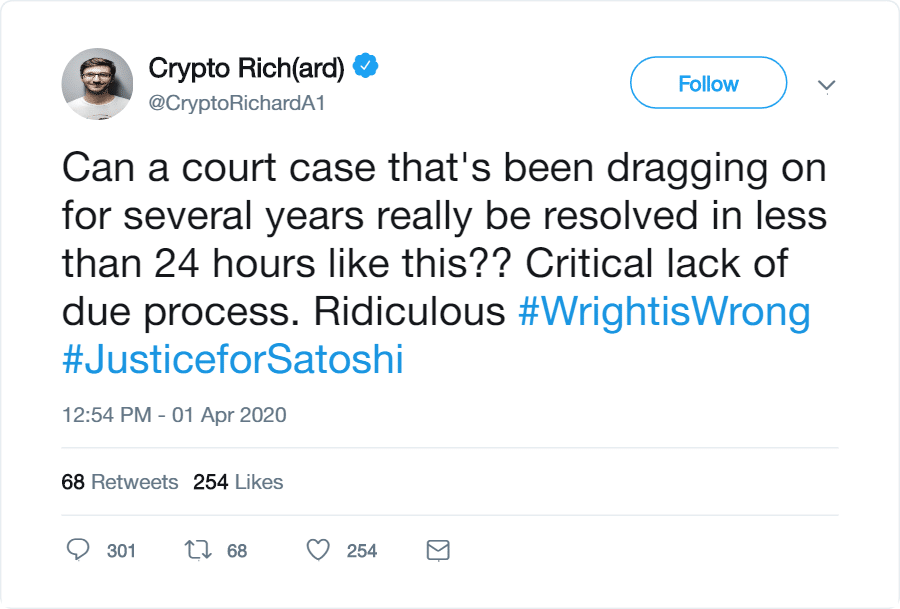Click the retweet arrows icon
900x609 pixels.
[x=199, y=550]
